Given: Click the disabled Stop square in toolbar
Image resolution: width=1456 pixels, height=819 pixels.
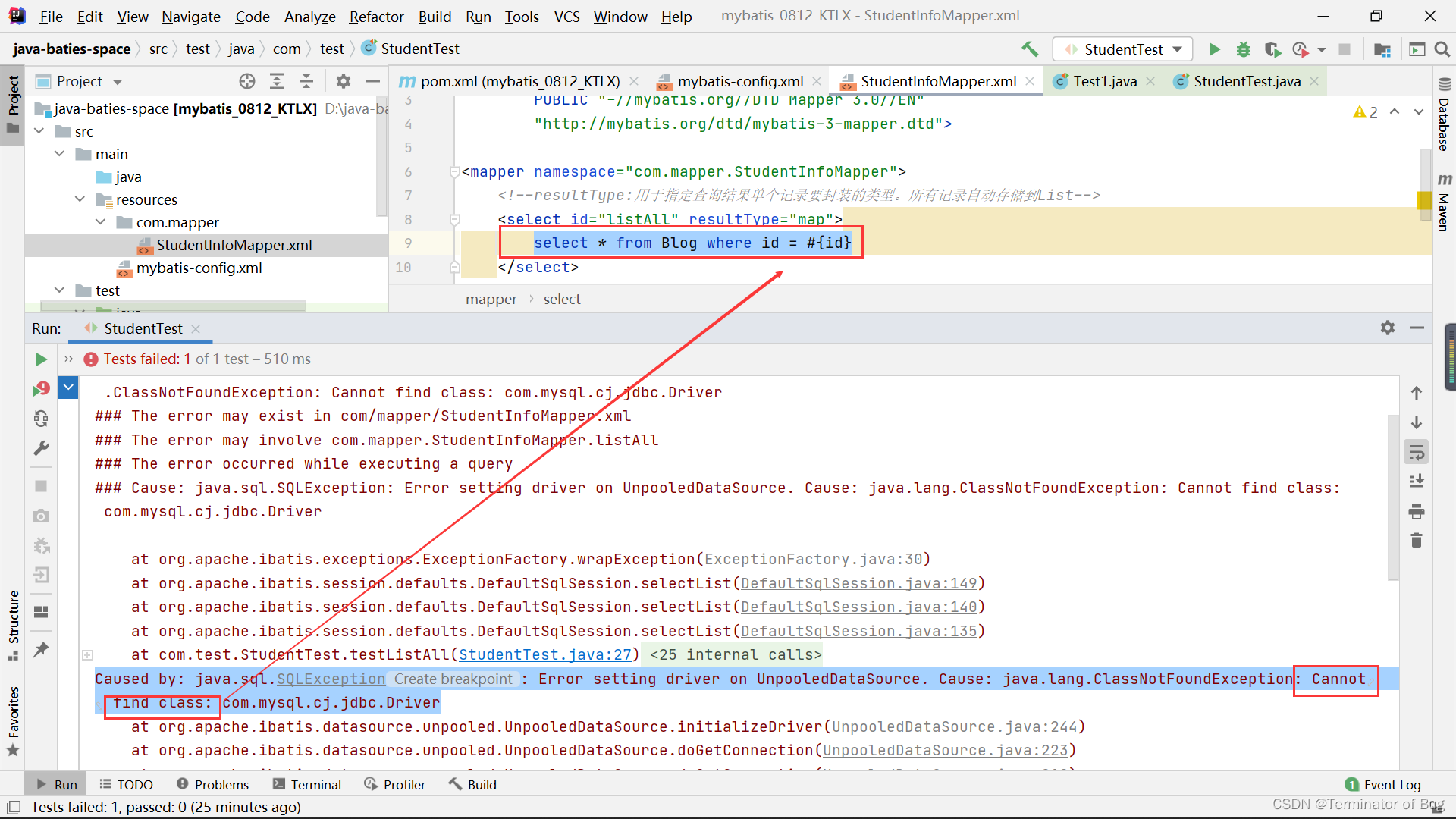Looking at the screenshot, I should tap(1345, 49).
